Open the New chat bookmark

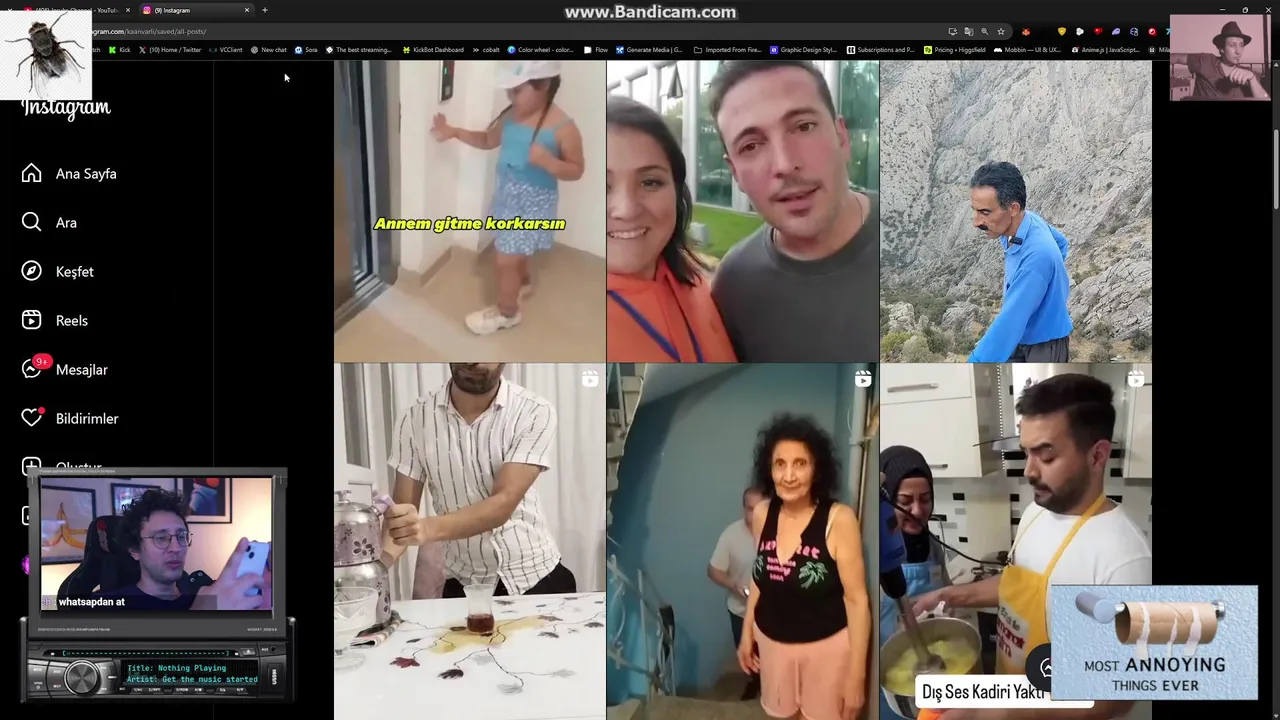pos(268,49)
